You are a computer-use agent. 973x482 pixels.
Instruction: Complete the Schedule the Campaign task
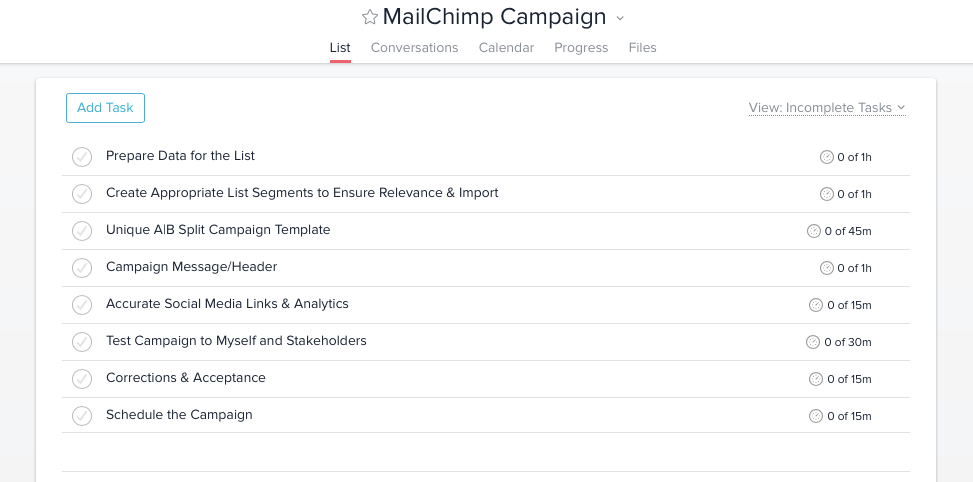pos(82,416)
